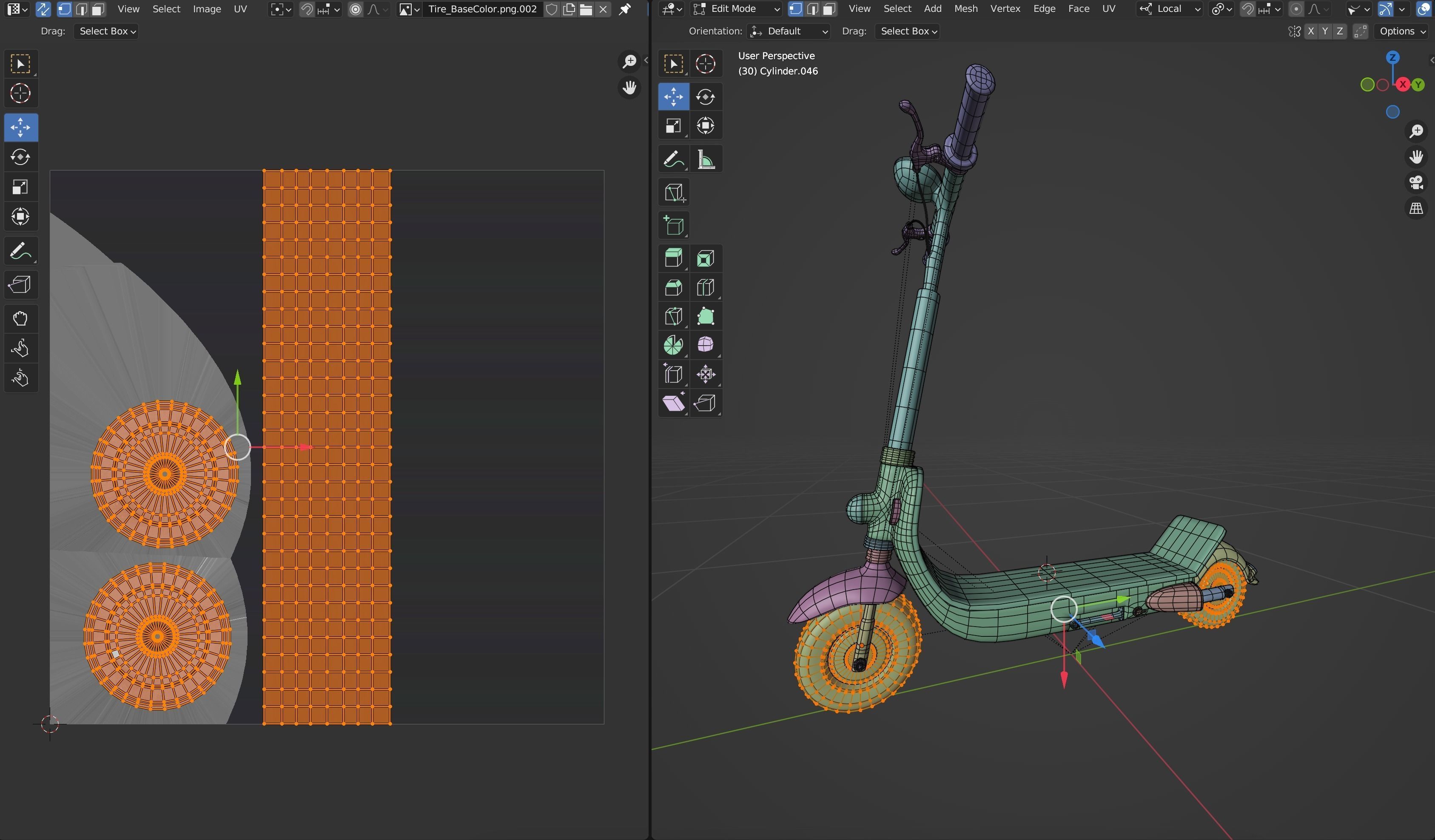
Task: Toggle UV sync selection
Action: (43, 9)
